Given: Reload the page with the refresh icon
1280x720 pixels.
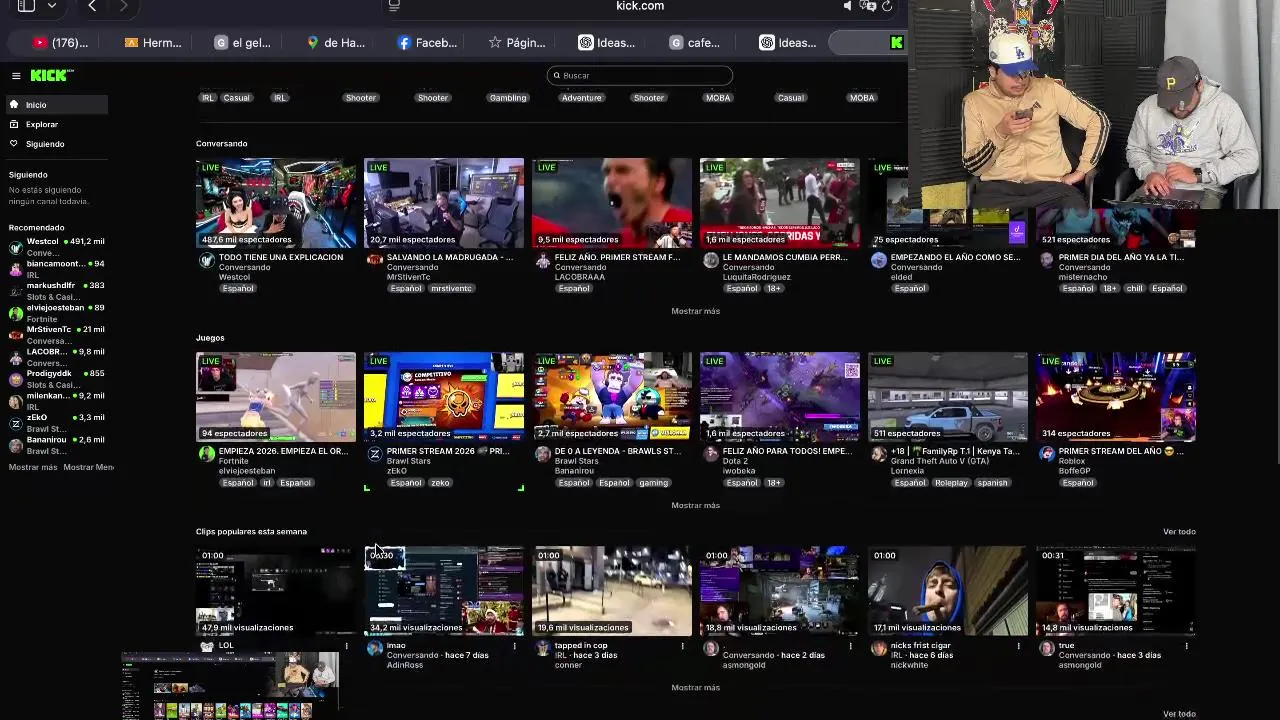Looking at the screenshot, I should coord(887,6).
